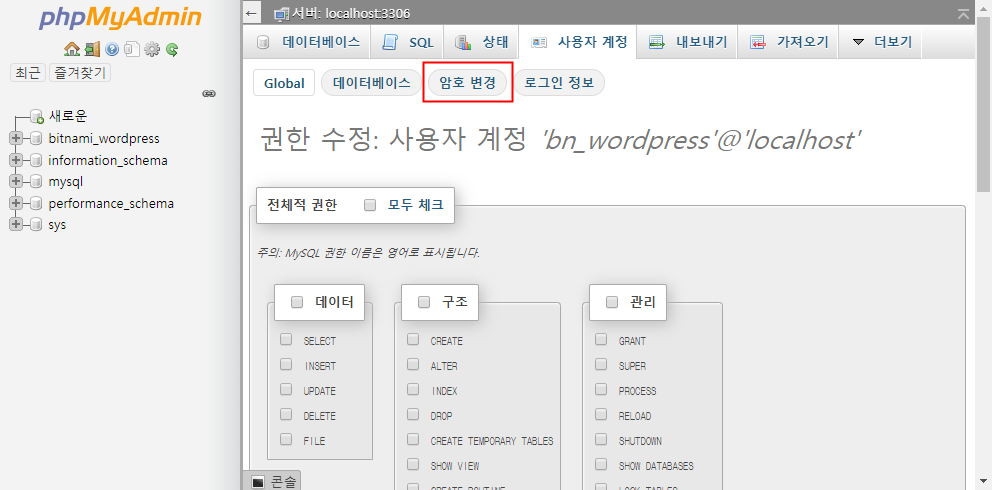Viewport: 992px width, 490px height.
Task: Click new database icon beside 새로운
Action: tap(36, 116)
